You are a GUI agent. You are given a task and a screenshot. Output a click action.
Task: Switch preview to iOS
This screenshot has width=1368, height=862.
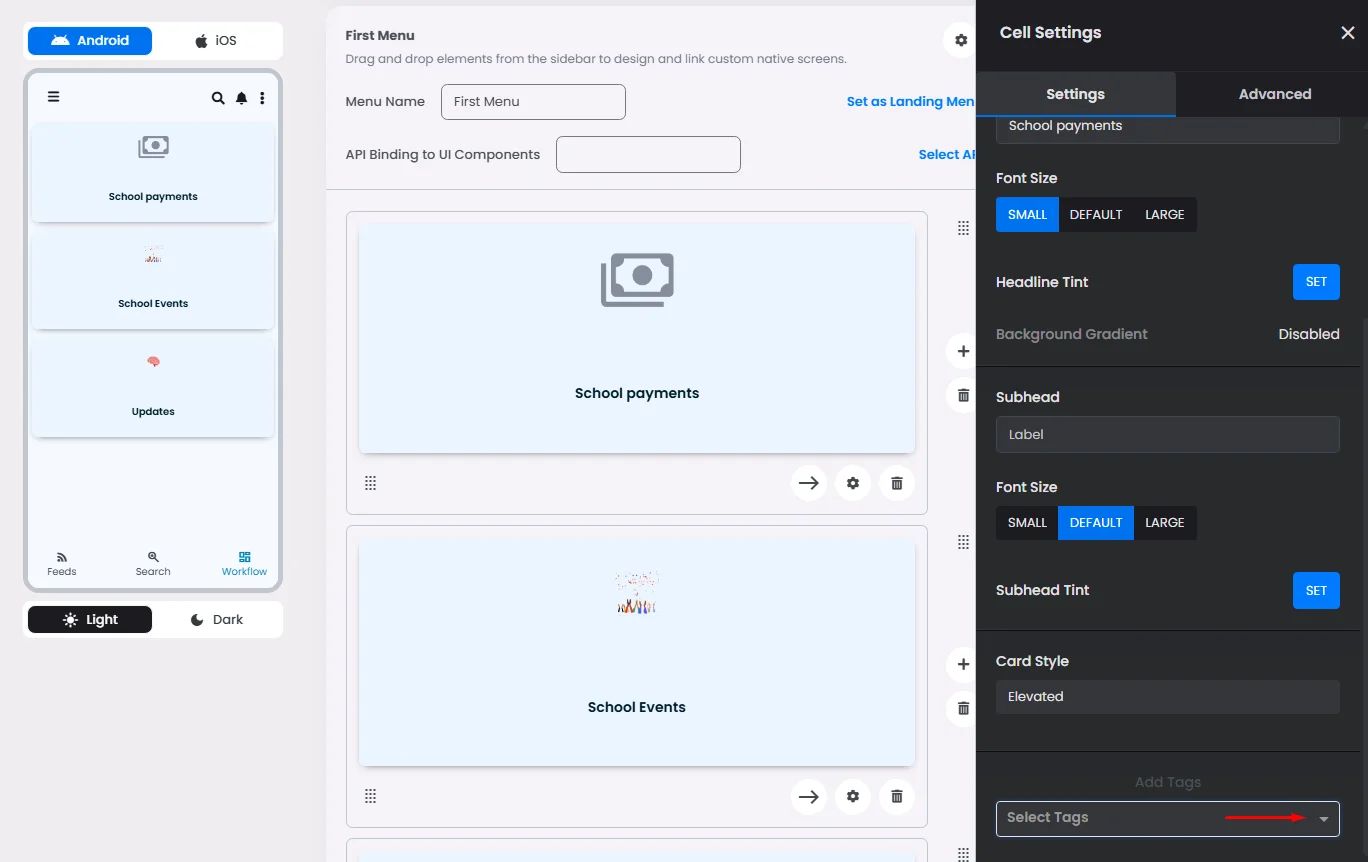click(x=216, y=41)
